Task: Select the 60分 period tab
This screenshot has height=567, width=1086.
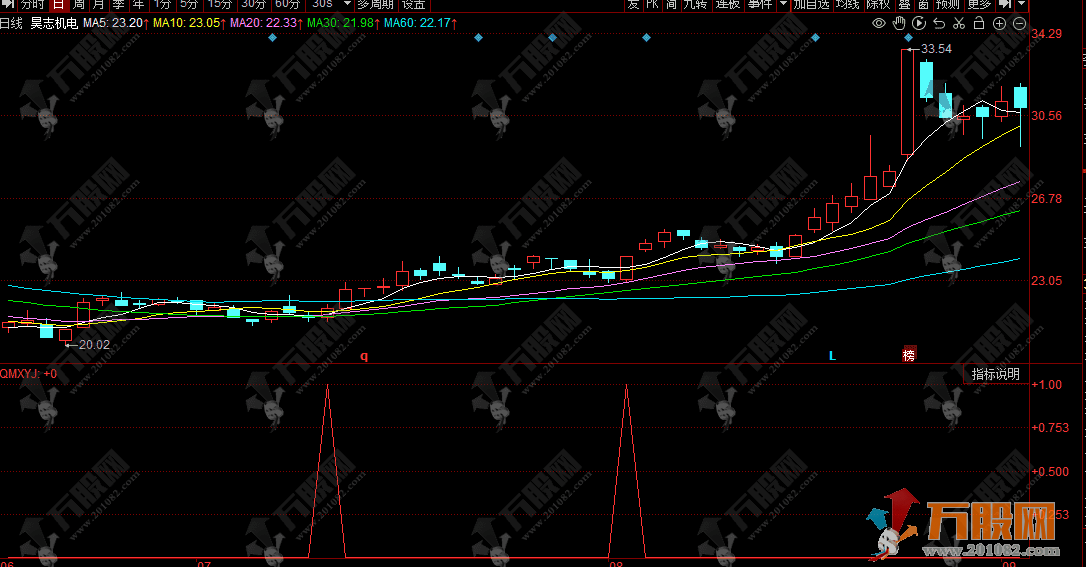Action: click(288, 5)
